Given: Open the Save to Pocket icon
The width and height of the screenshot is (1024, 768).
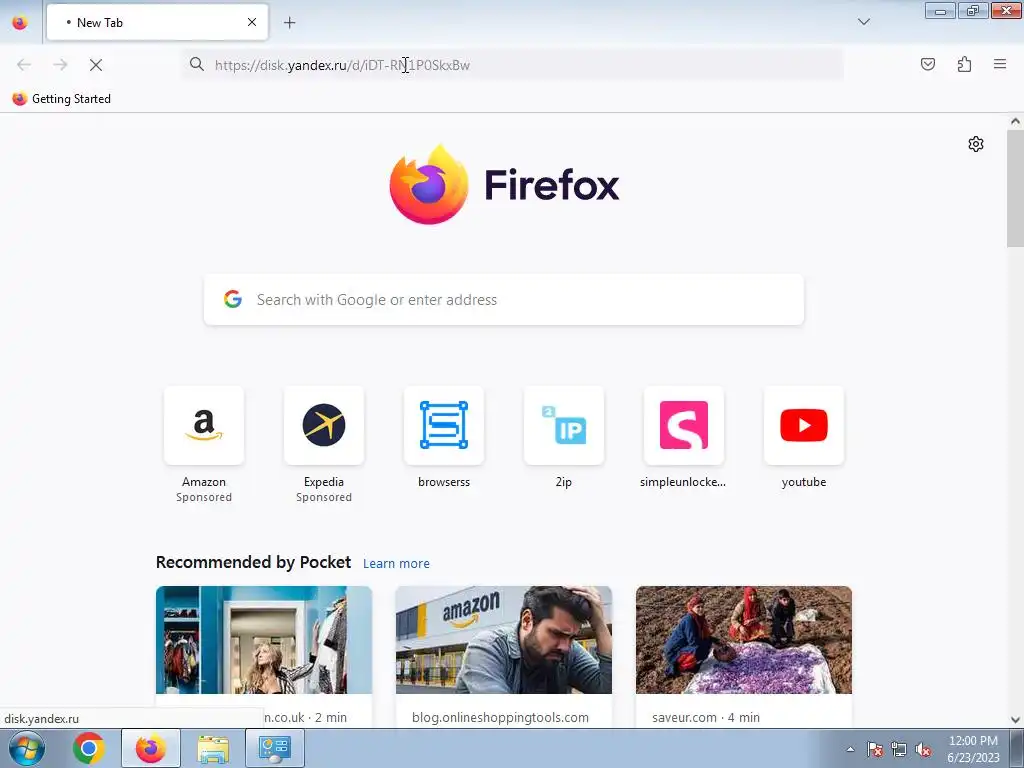Looking at the screenshot, I should click(927, 64).
